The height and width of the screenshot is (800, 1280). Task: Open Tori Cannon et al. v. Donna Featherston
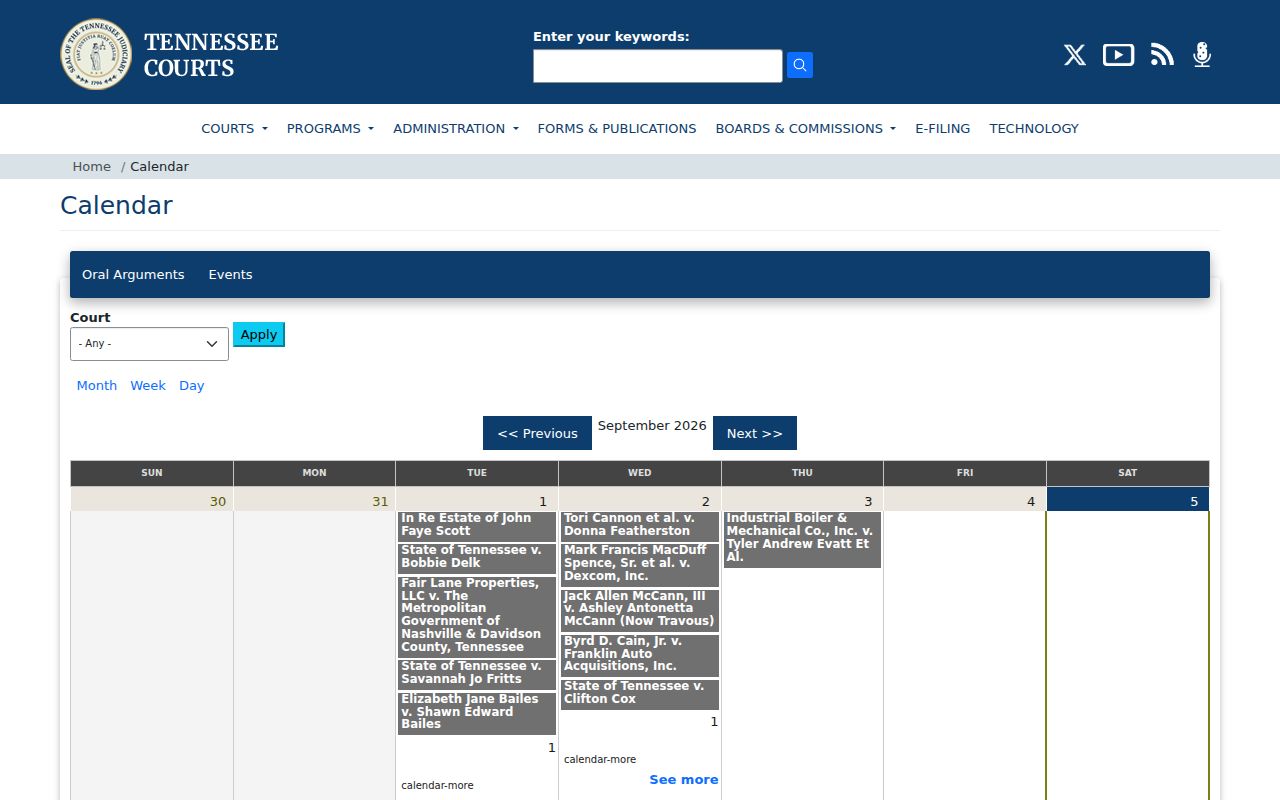pos(639,526)
